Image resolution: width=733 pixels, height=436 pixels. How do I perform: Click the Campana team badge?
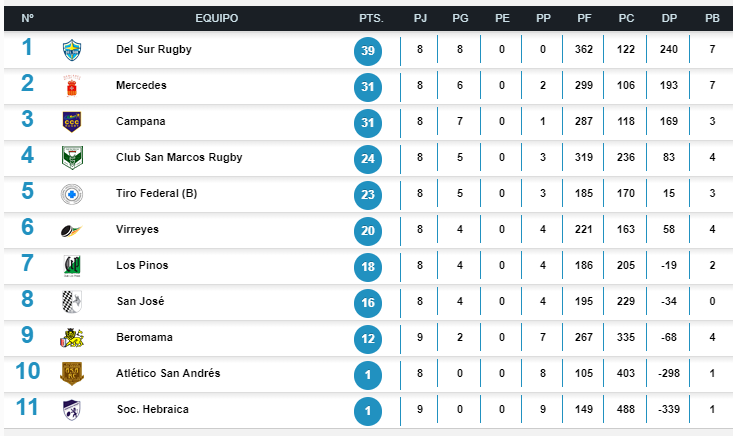tap(71, 121)
